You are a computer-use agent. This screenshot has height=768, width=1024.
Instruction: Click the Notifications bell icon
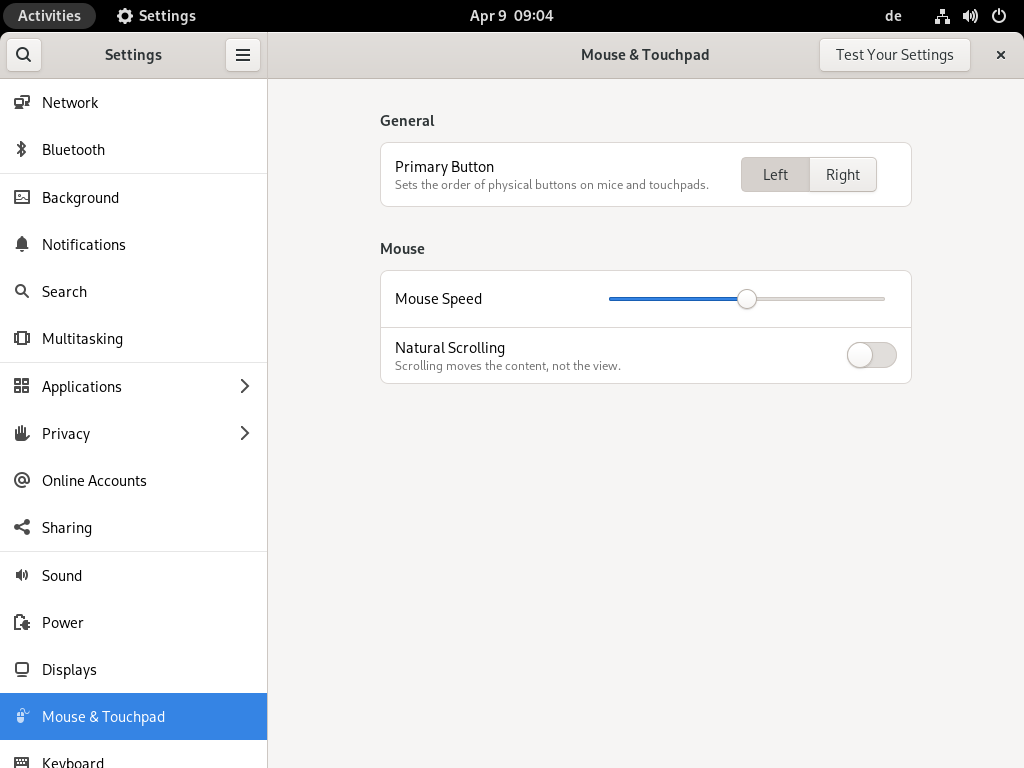pyautogui.click(x=22, y=245)
